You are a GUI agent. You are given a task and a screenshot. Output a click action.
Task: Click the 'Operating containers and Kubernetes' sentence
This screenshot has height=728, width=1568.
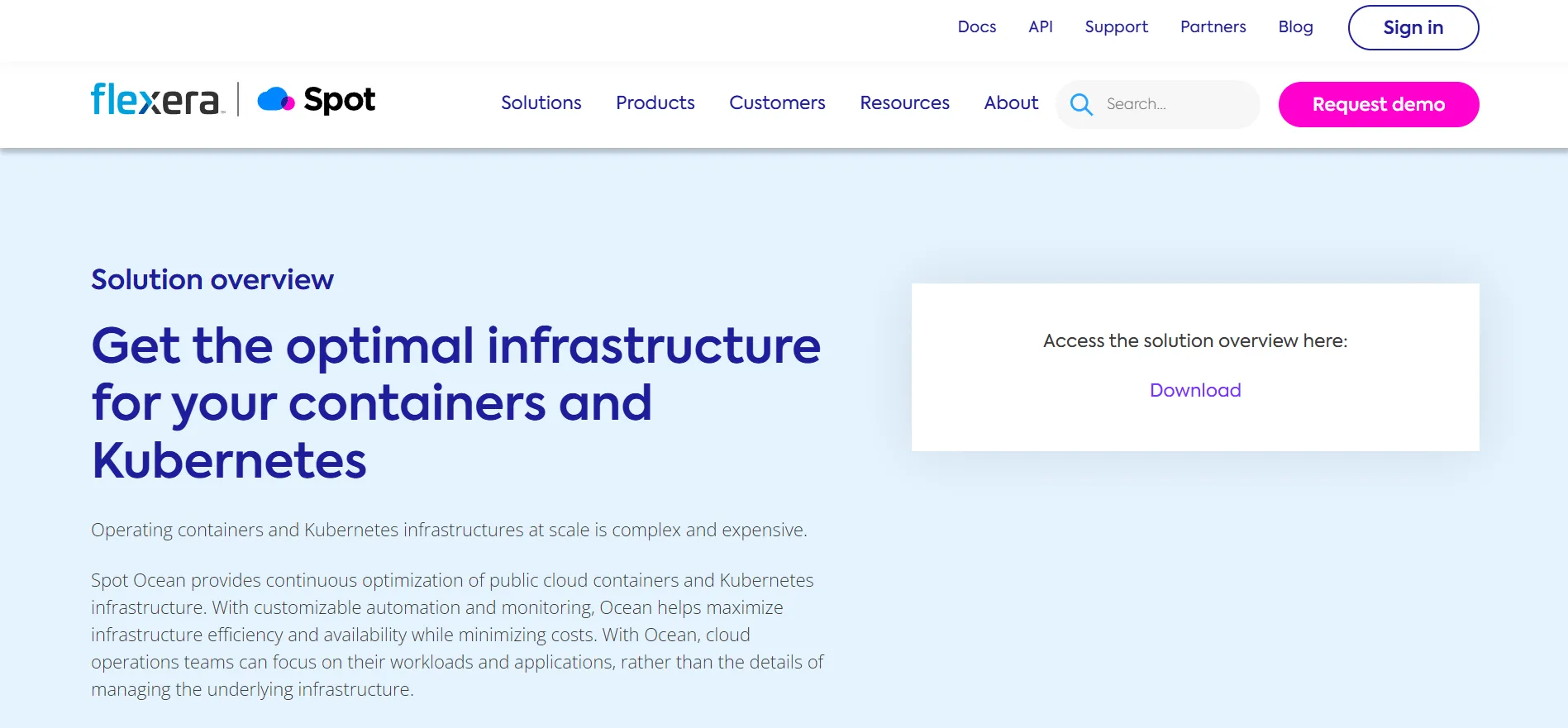(x=449, y=530)
